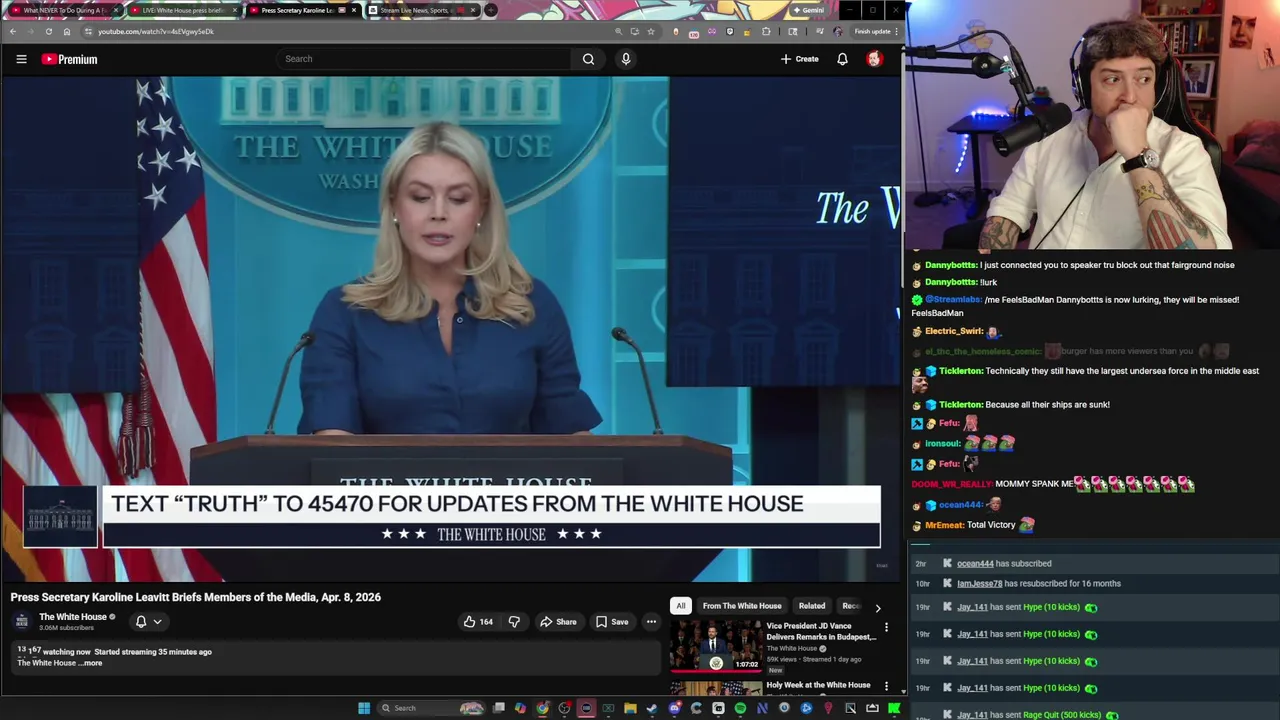The height and width of the screenshot is (720, 1280).
Task: Open 'The White House' channel name link
Action: pyautogui.click(x=73, y=617)
